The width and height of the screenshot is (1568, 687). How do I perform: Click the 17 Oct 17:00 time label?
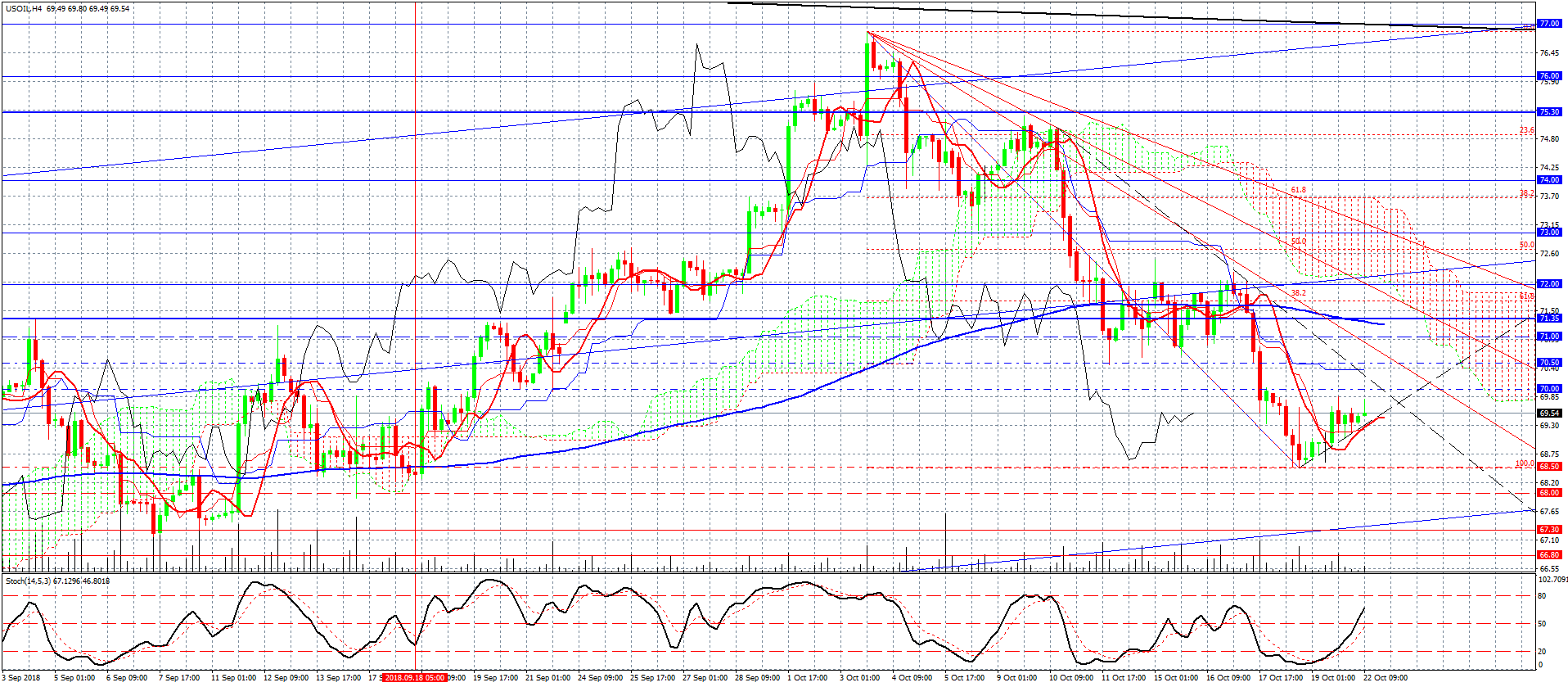[1281, 678]
